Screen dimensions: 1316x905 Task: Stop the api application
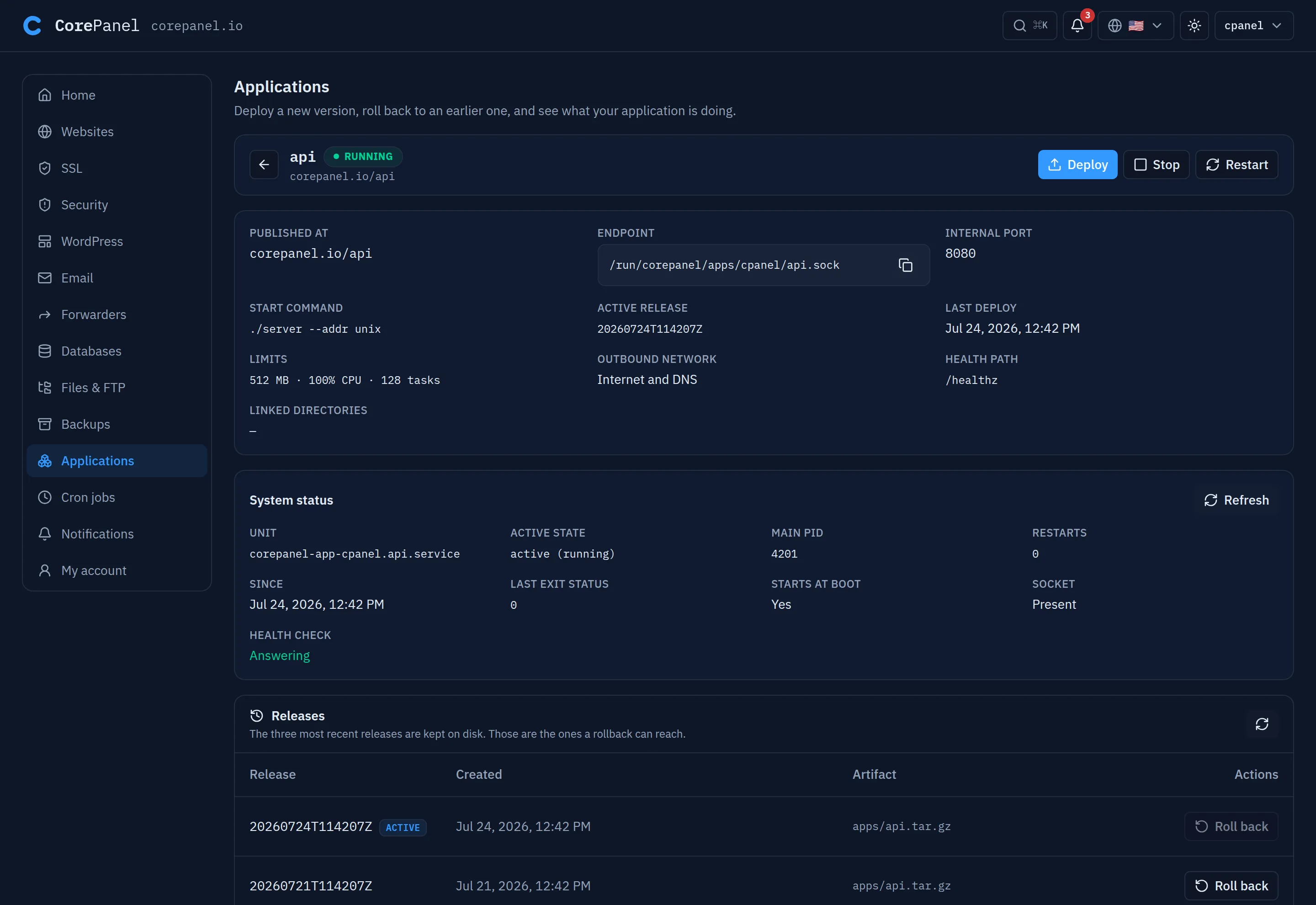pos(1156,165)
